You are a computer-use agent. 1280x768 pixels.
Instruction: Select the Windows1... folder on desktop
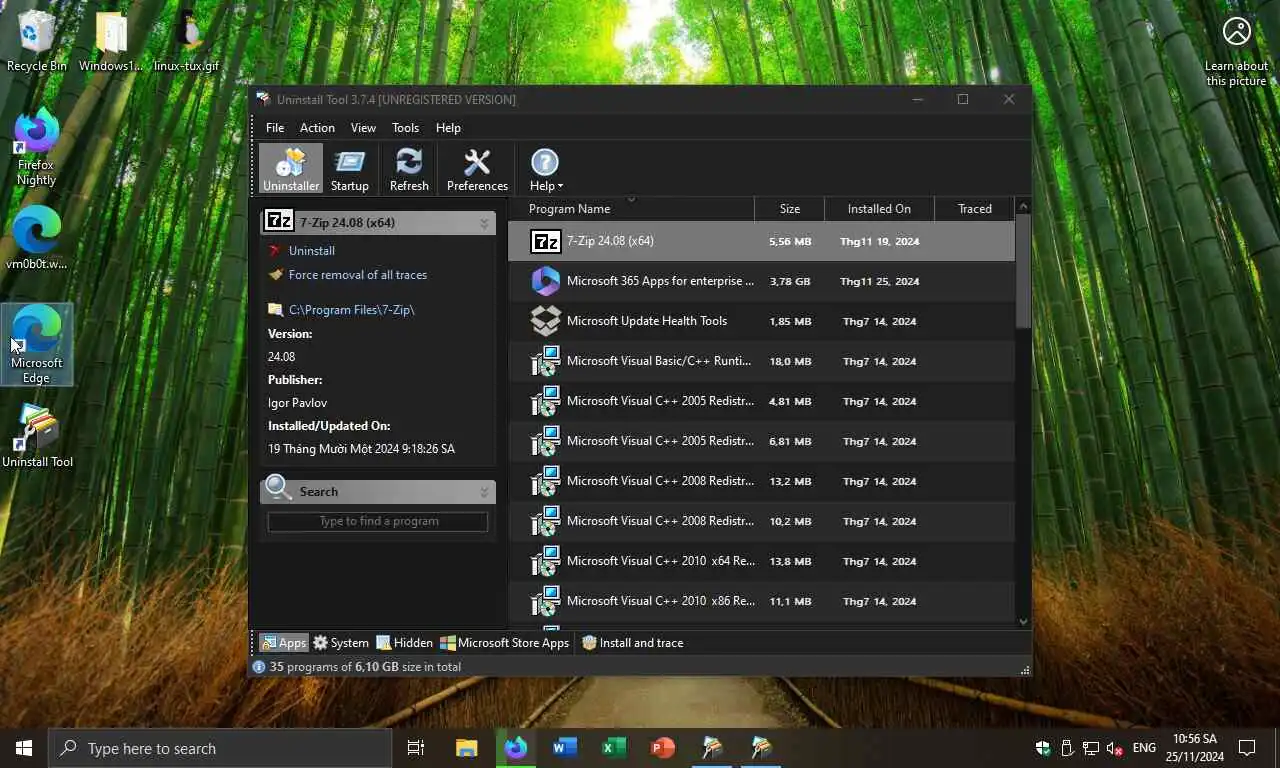coord(111,41)
